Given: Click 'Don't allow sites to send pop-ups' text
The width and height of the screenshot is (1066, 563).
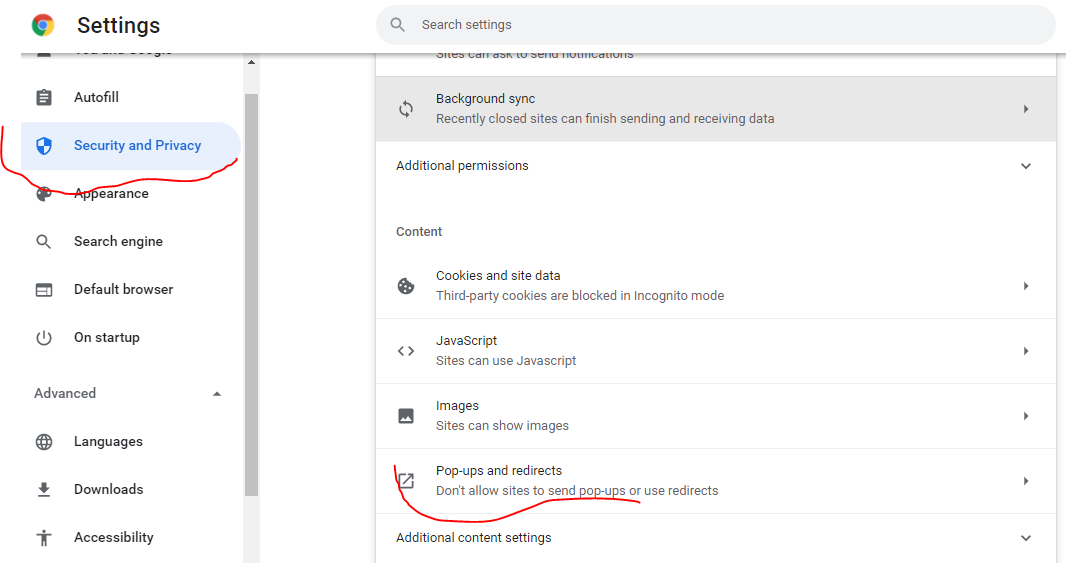Looking at the screenshot, I should [531, 491].
